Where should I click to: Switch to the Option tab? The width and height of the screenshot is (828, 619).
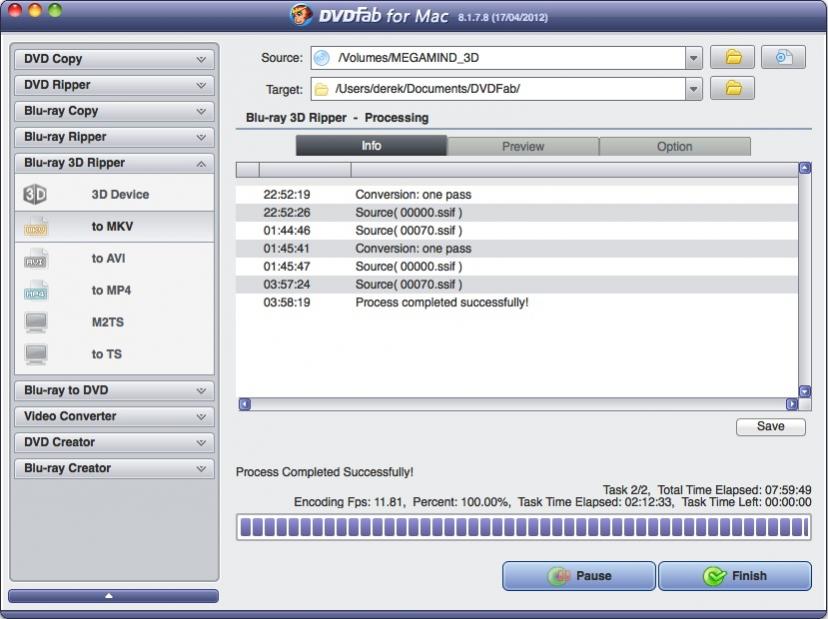pos(674,146)
